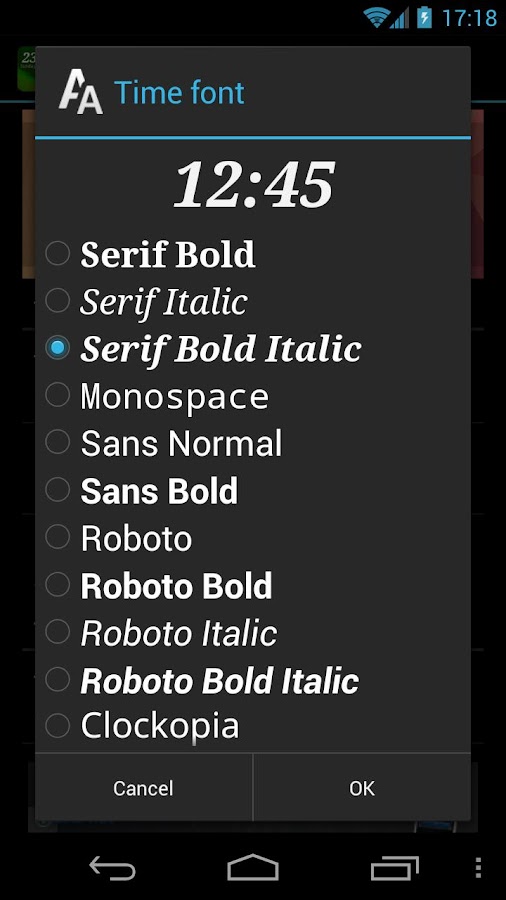The height and width of the screenshot is (900, 506).
Task: Select the Monospace font option
Action: [x=253, y=395]
